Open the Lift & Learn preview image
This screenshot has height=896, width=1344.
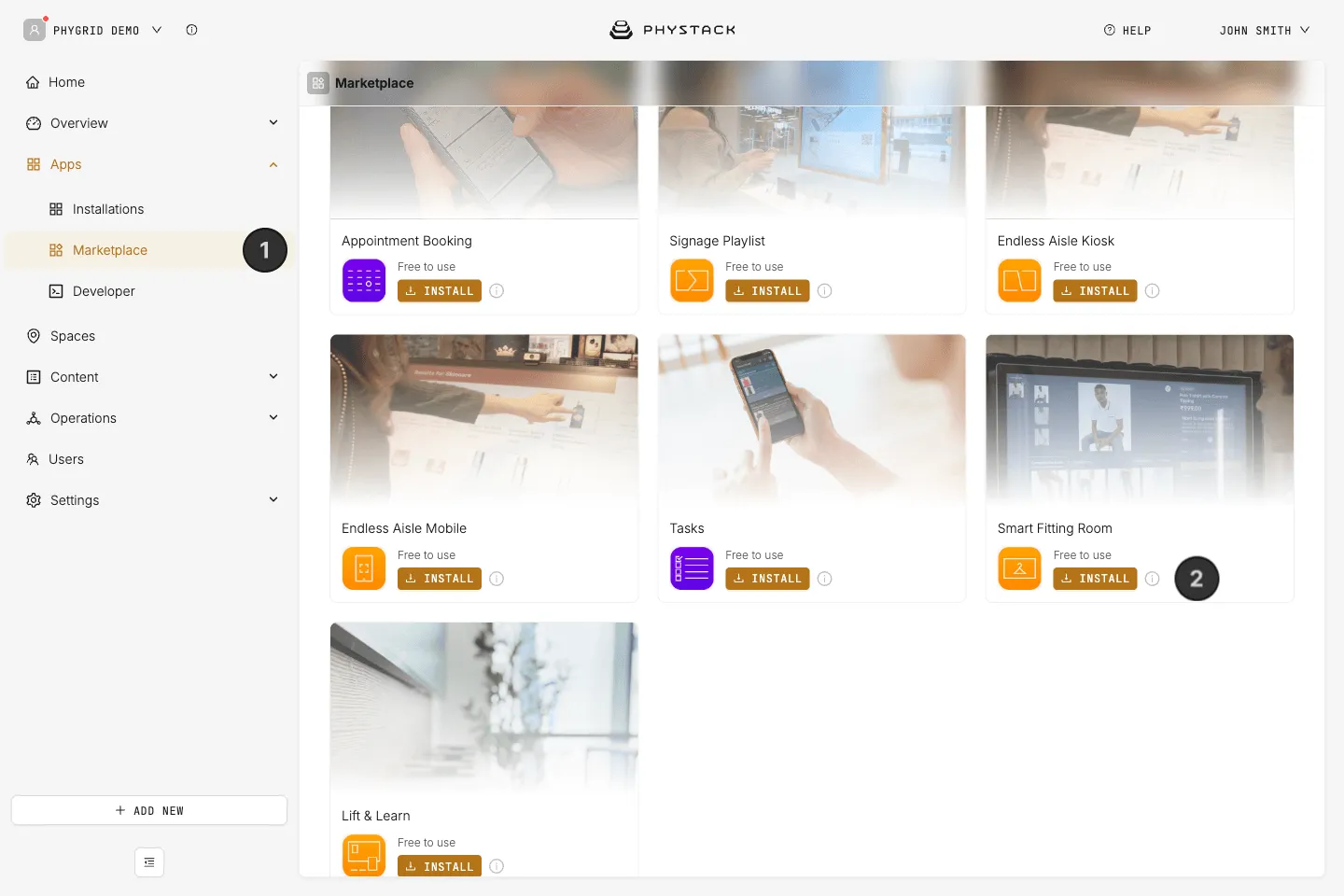pos(484,707)
